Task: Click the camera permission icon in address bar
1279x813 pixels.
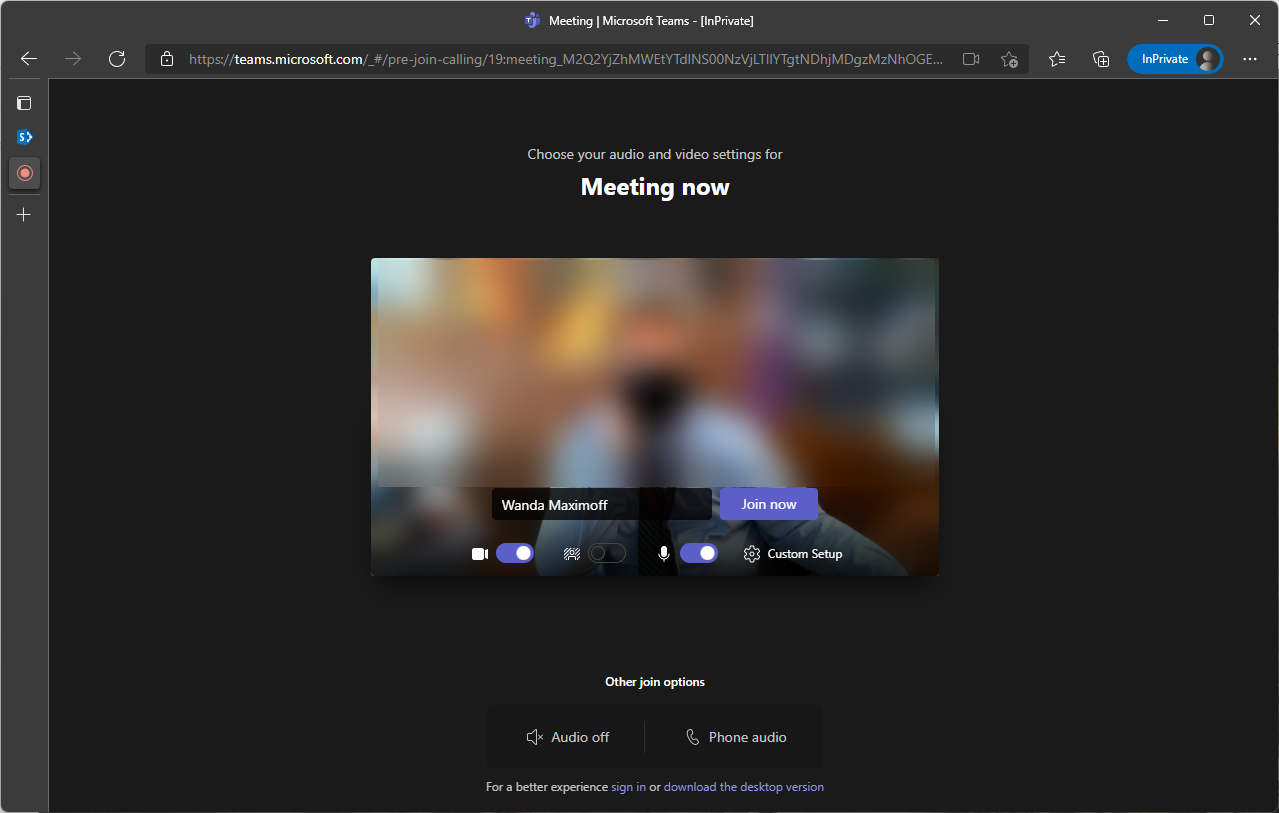Action: tap(971, 59)
